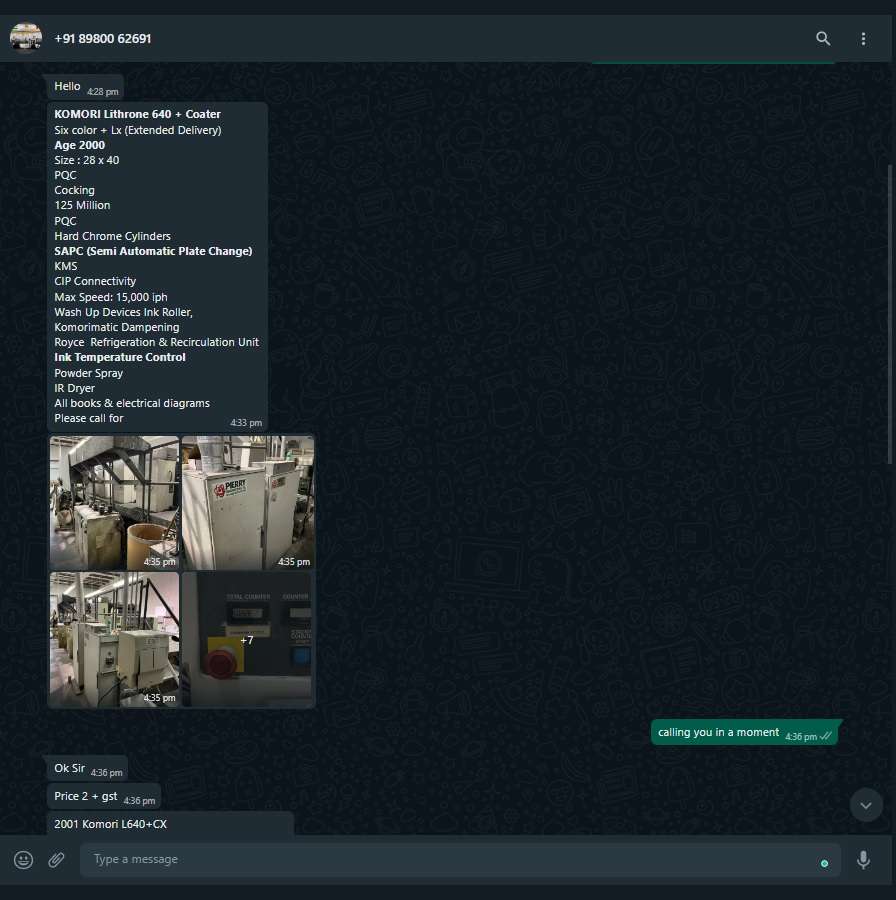The width and height of the screenshot is (896, 900).
Task: Open the three-dot chat menu
Action: coord(863,38)
